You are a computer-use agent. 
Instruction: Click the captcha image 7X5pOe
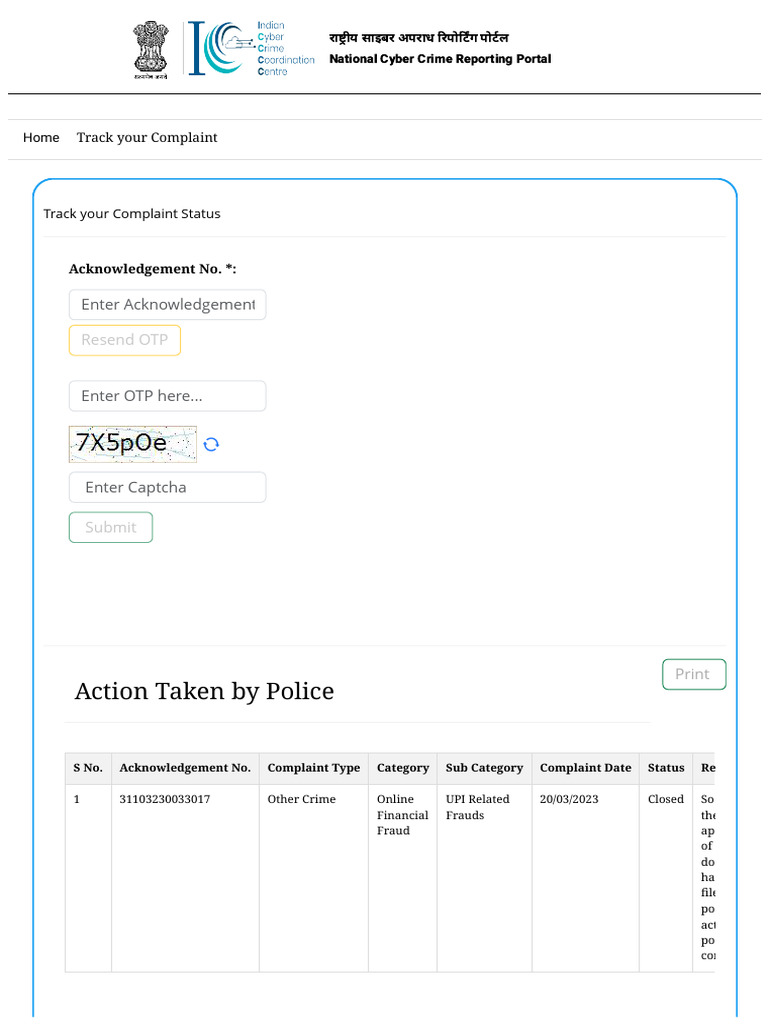pos(132,444)
